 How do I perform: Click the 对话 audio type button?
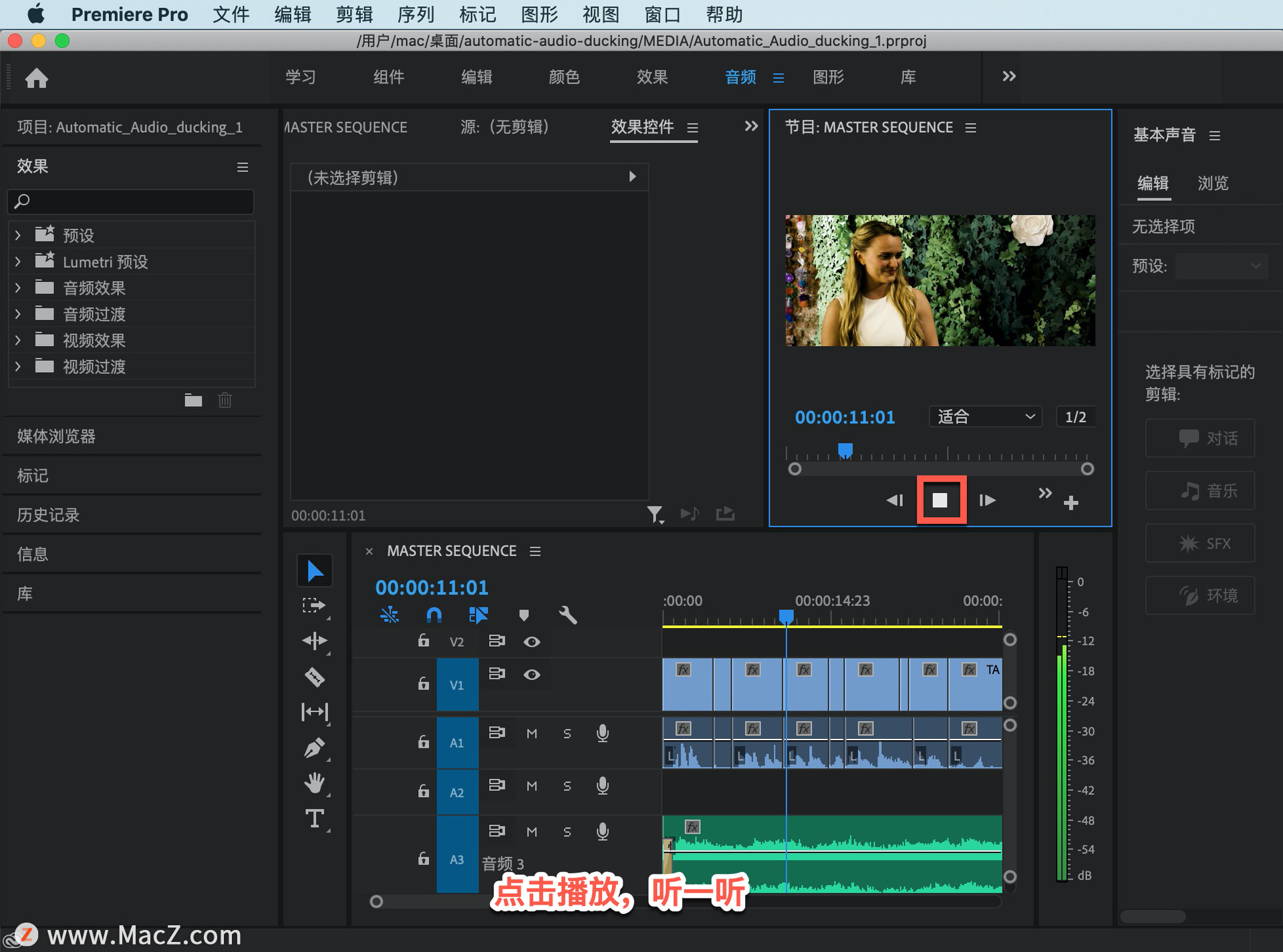point(1200,438)
